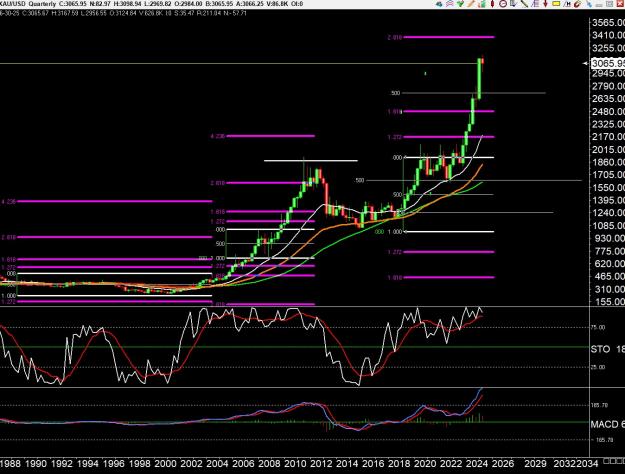Viewport: 625px width, 474px height.
Task: Click the red clock timeframe icon
Action: tap(503, 4)
